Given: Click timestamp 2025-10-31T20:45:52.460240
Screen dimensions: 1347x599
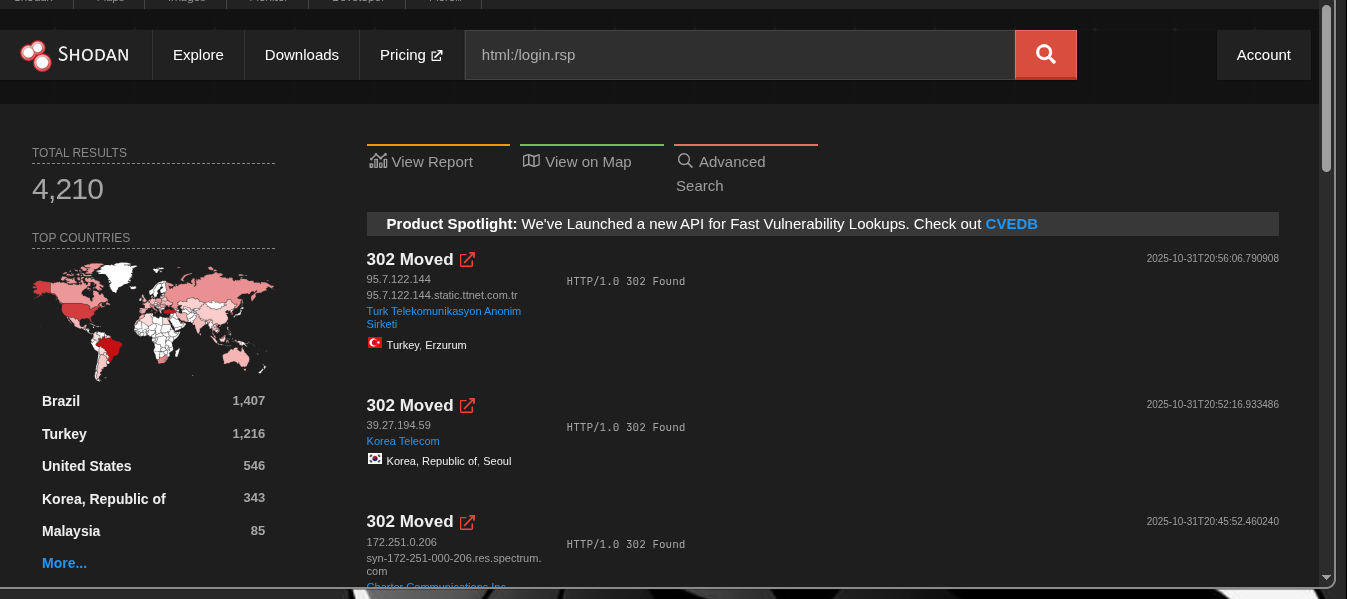Looking at the screenshot, I should point(1213,521).
